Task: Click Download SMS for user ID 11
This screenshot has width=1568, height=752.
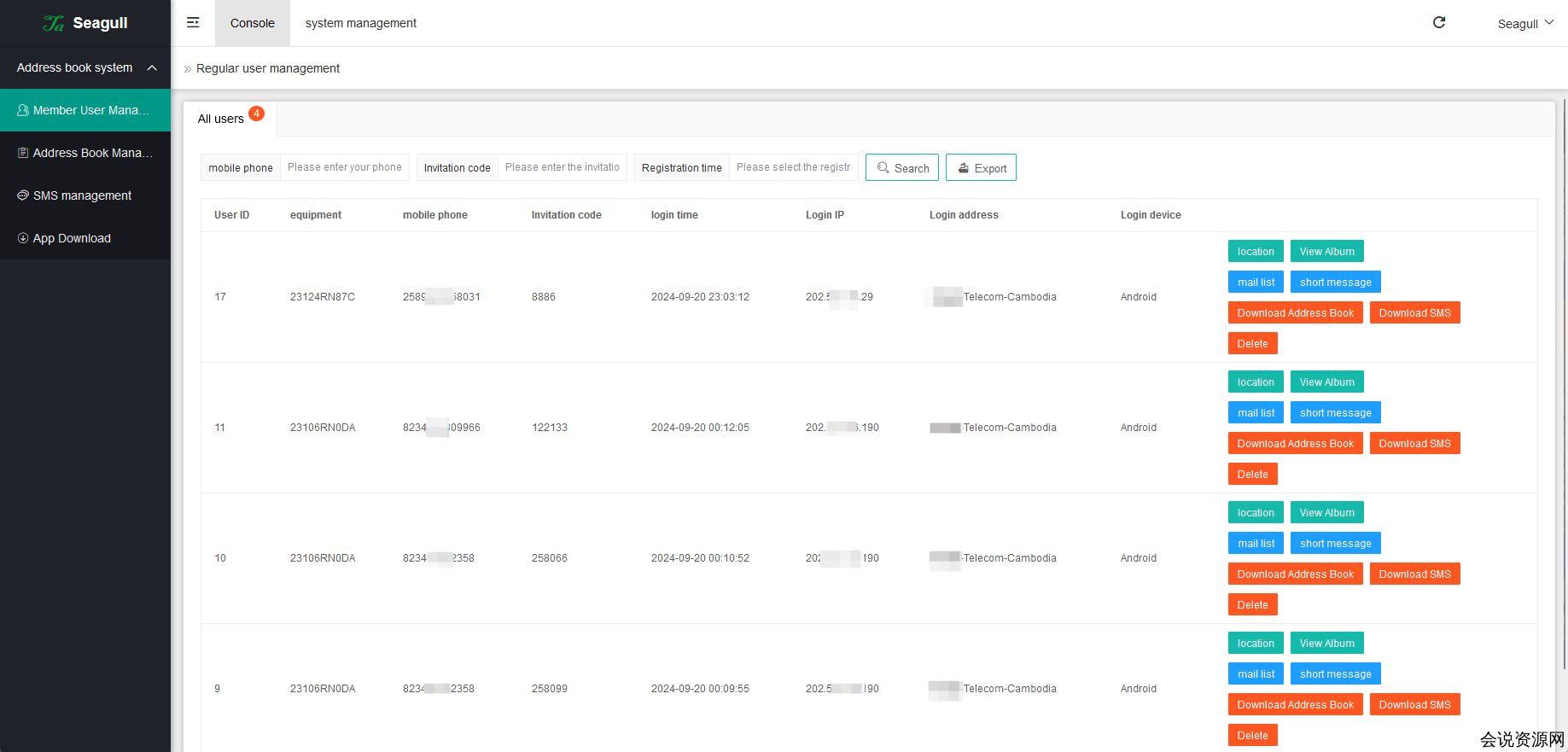Action: point(1415,443)
